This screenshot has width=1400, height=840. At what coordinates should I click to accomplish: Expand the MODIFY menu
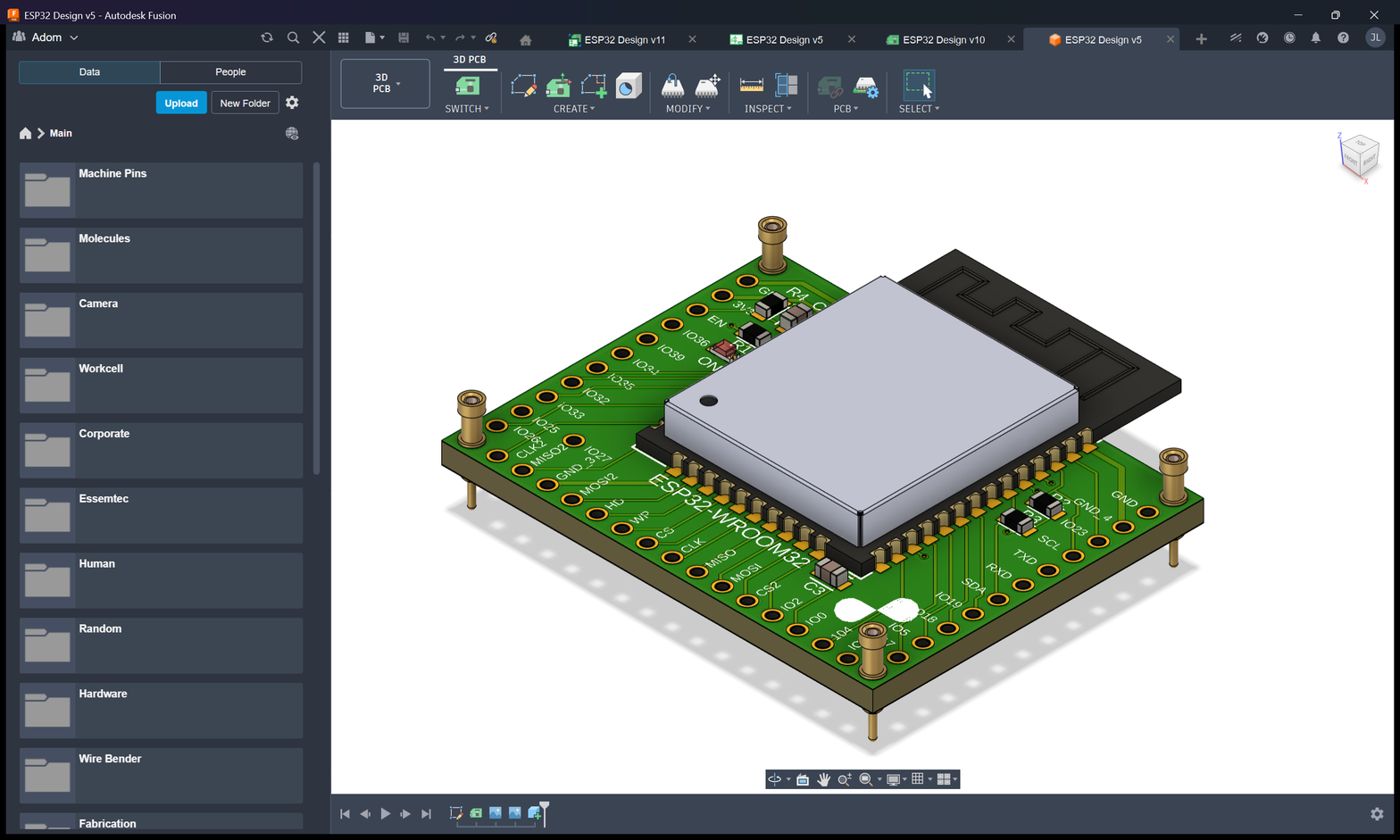688,109
